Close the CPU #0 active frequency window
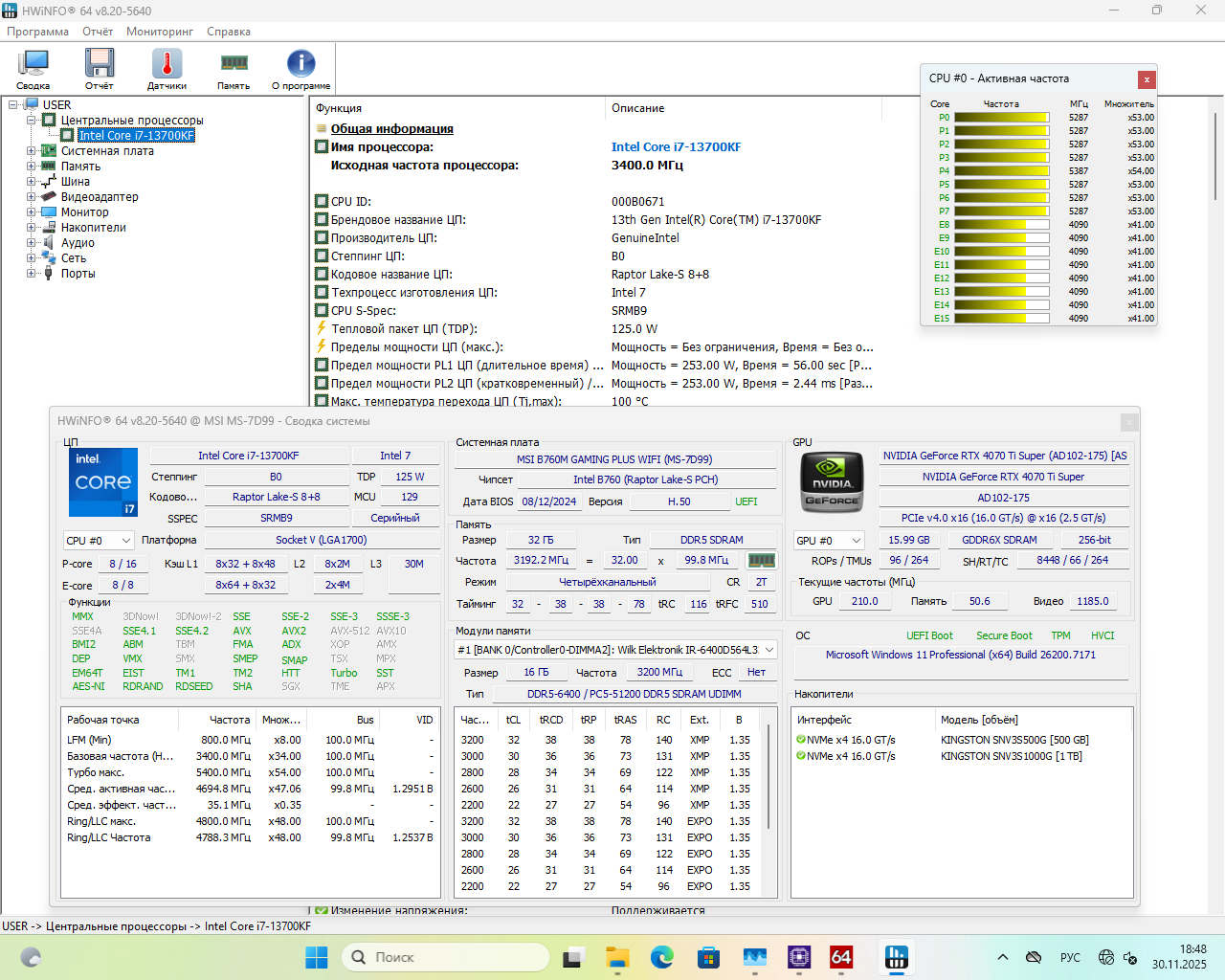The image size is (1225, 980). pyautogui.click(x=1147, y=79)
